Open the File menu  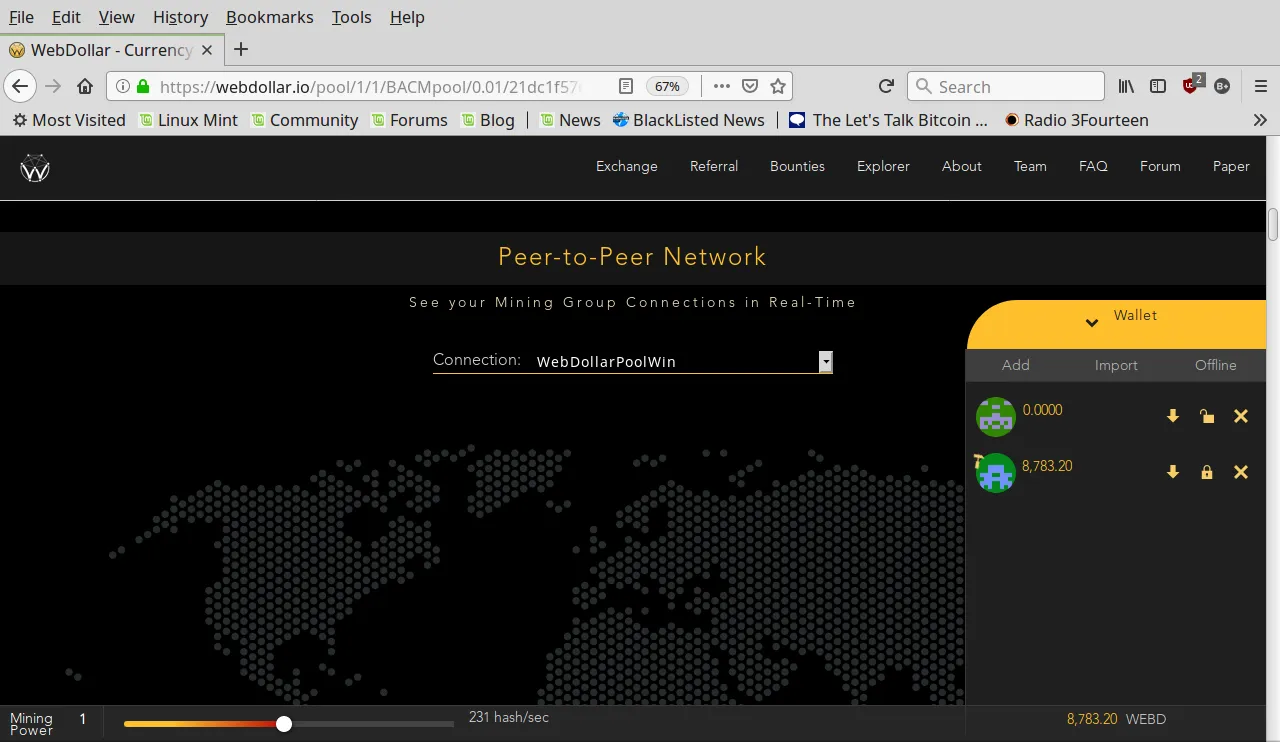[21, 17]
